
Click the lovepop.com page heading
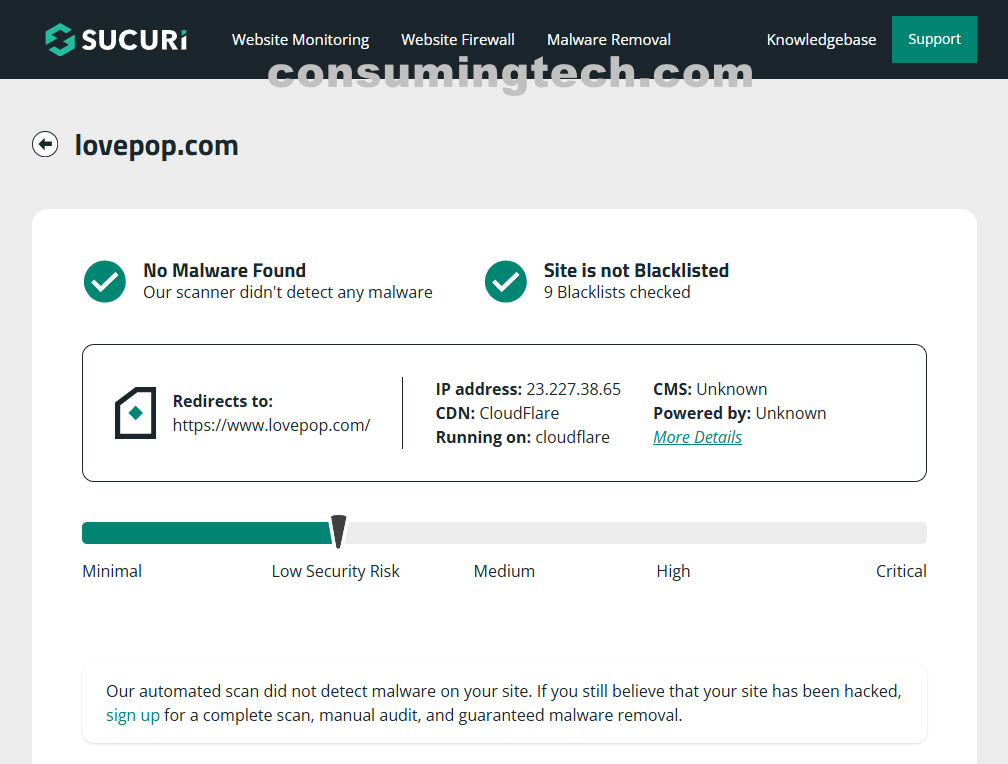point(156,145)
